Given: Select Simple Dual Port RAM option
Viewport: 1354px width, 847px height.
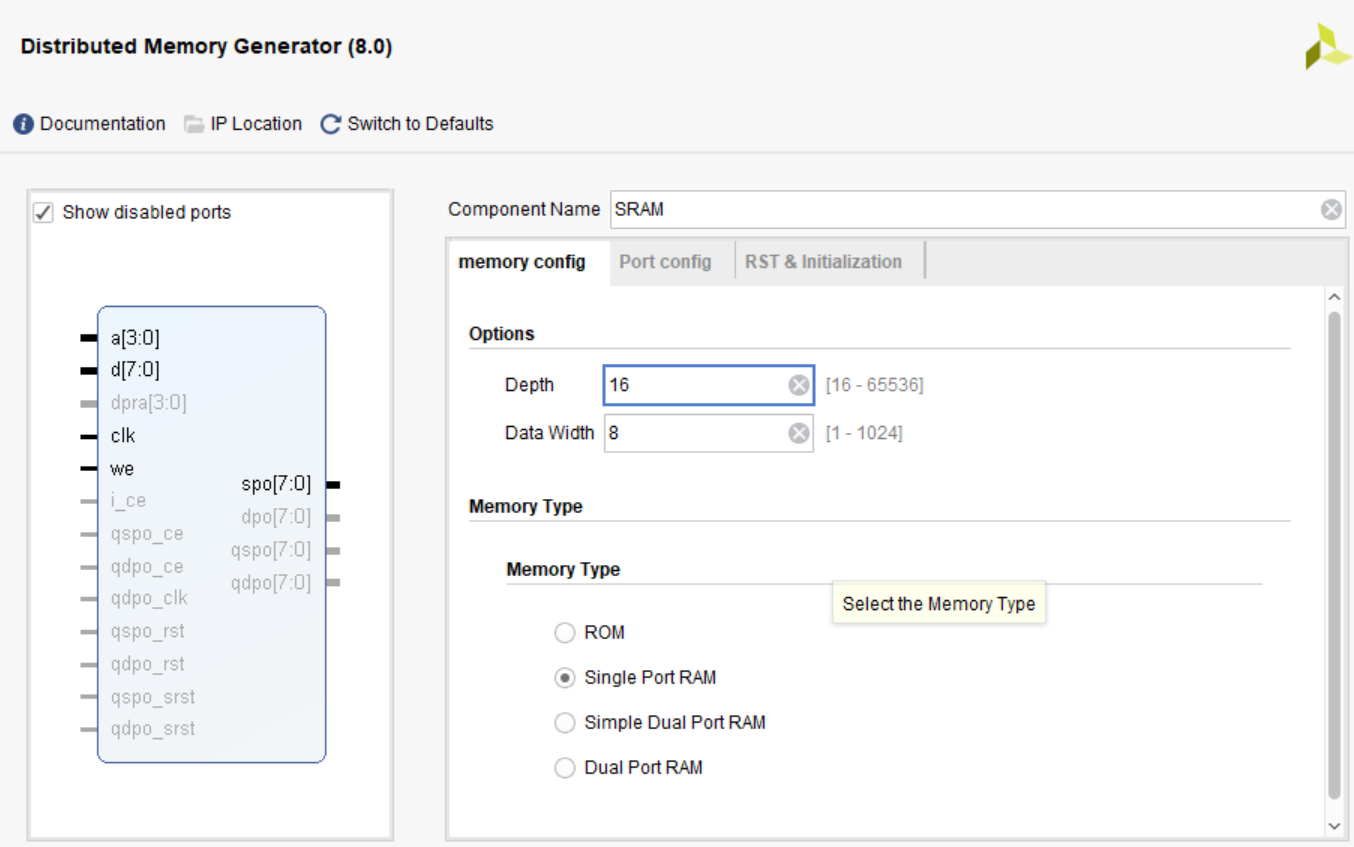Looking at the screenshot, I should pos(565,722).
